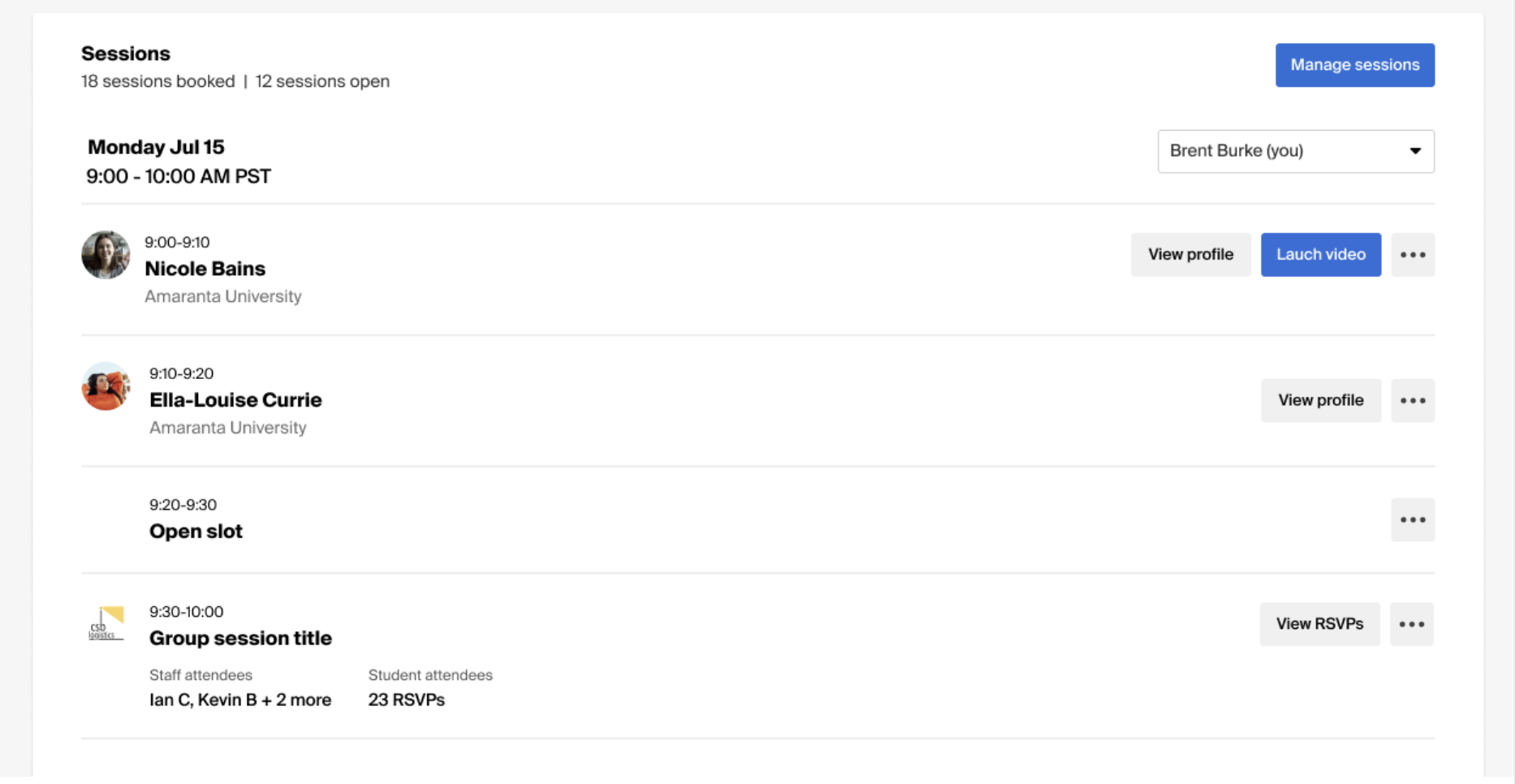Screen dimensions: 1515x784
Task: Click staff attendees Ian C, Kevin B + 2 more
Action: click(240, 700)
